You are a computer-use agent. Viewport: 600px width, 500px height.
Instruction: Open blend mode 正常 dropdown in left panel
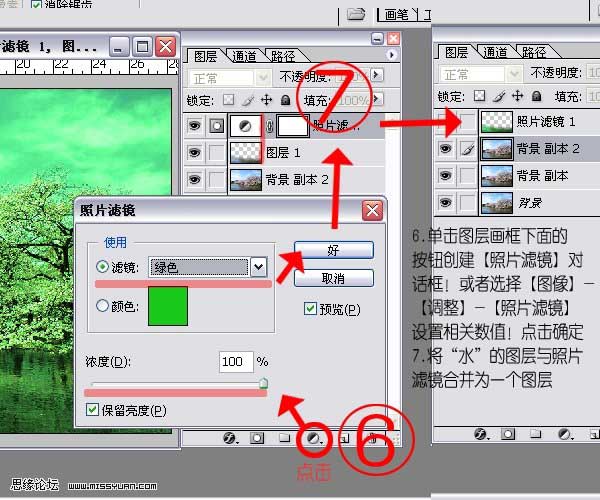tap(262, 78)
